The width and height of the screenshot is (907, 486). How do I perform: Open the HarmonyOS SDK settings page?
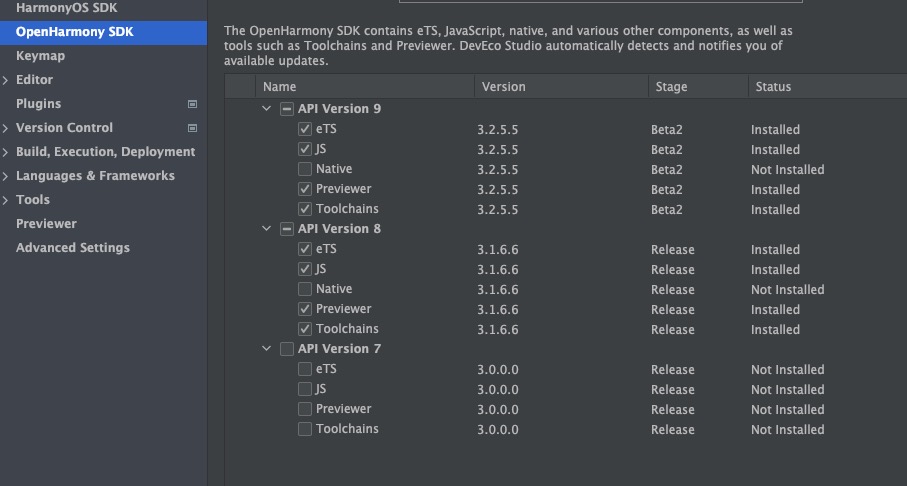click(x=66, y=8)
